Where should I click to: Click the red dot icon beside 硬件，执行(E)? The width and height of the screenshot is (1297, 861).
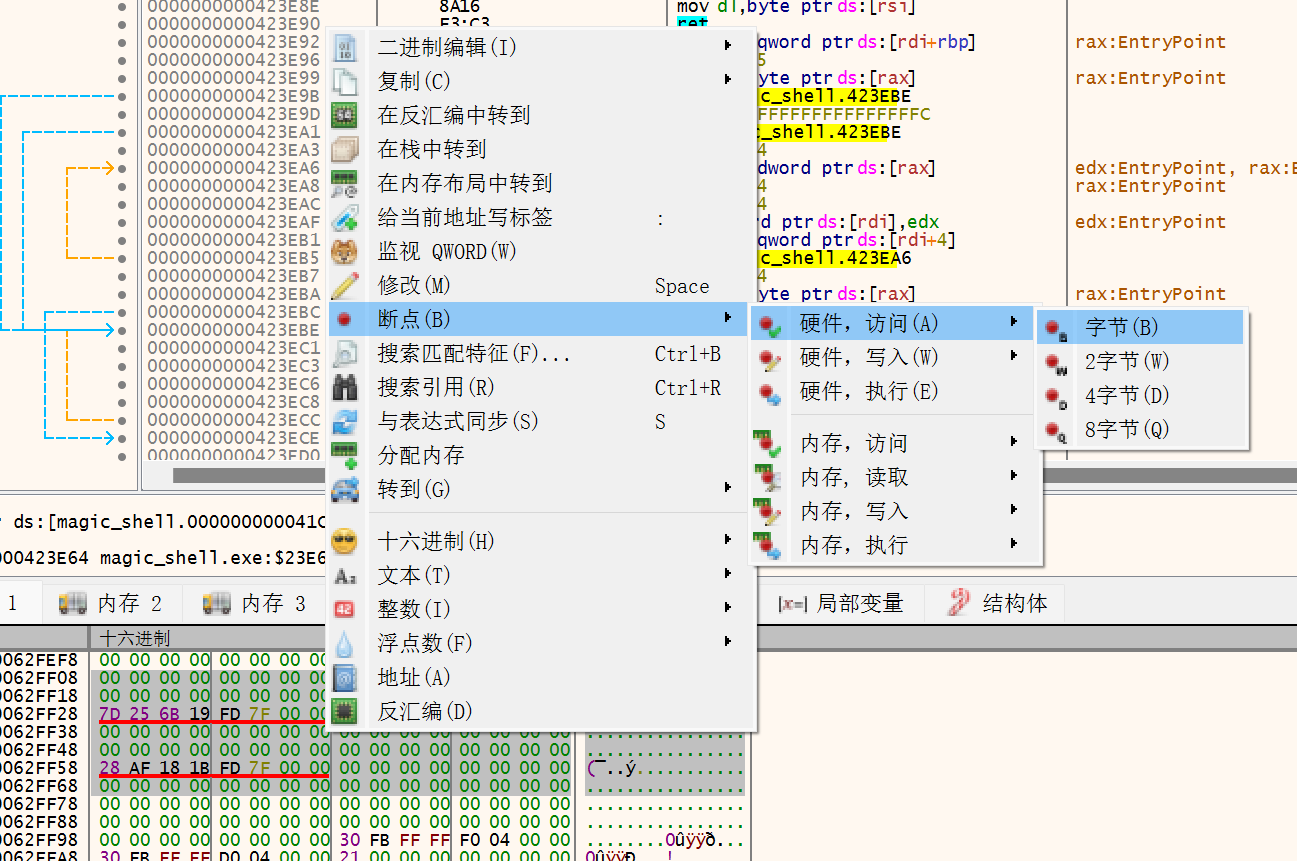click(x=769, y=392)
